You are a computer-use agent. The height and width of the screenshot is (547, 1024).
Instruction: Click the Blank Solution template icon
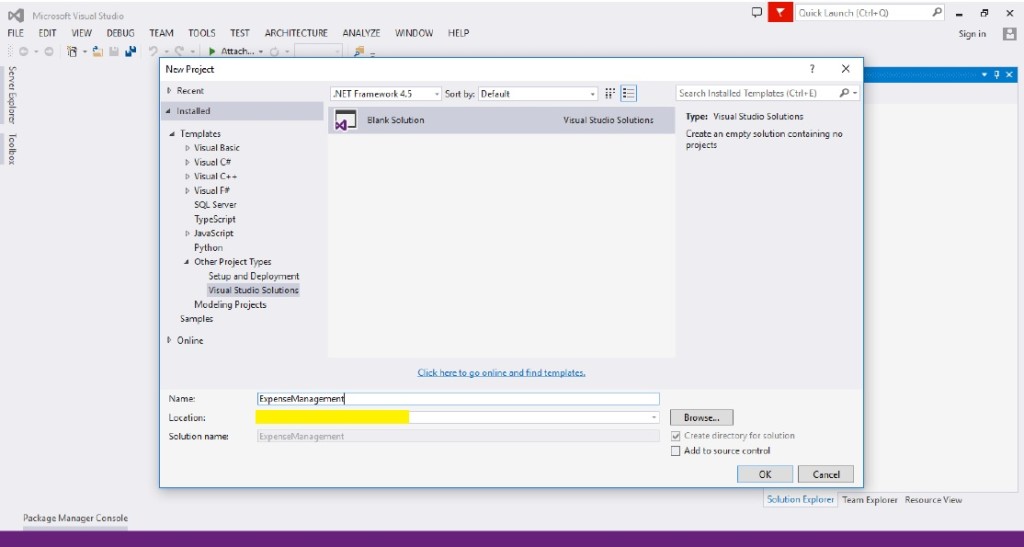[x=345, y=120]
